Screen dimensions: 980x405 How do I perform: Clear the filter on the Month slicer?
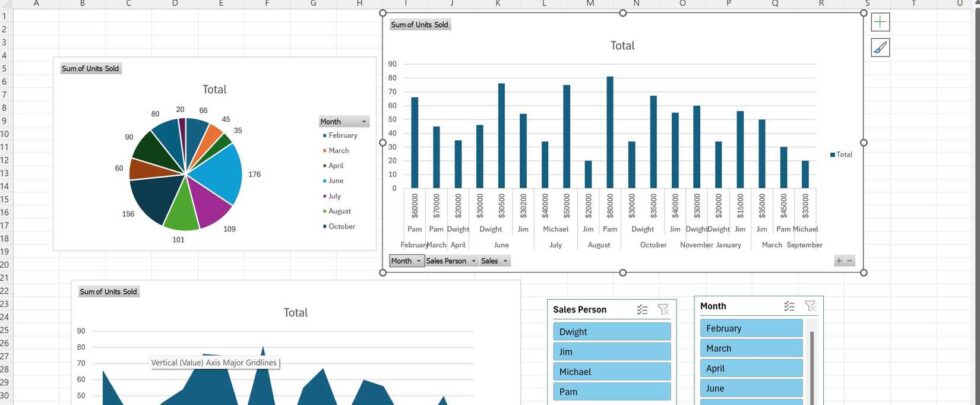811,306
